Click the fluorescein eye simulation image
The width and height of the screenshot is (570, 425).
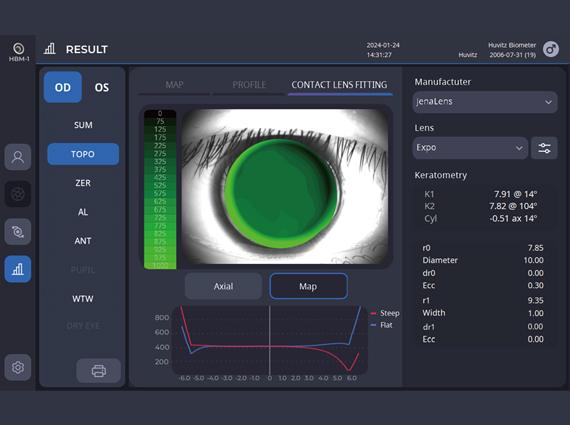coord(285,187)
